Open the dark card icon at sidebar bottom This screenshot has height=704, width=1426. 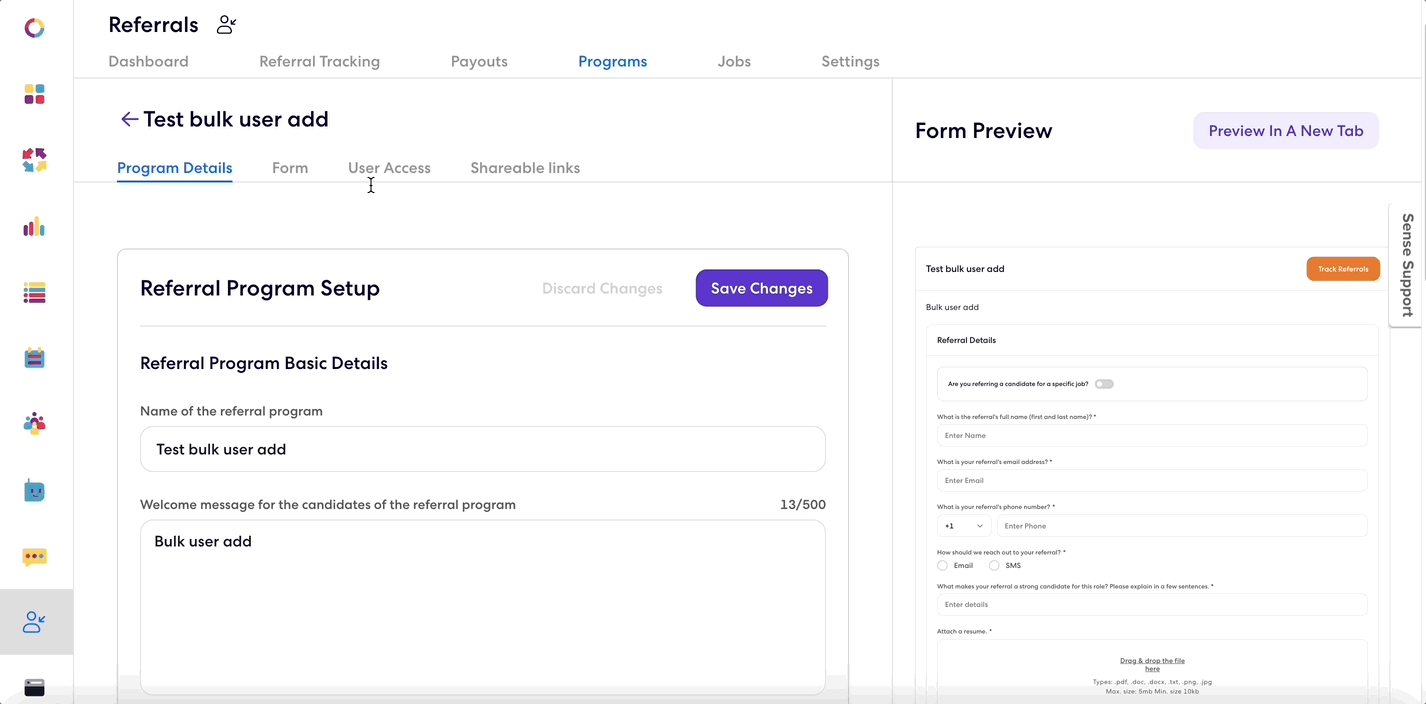tap(35, 688)
